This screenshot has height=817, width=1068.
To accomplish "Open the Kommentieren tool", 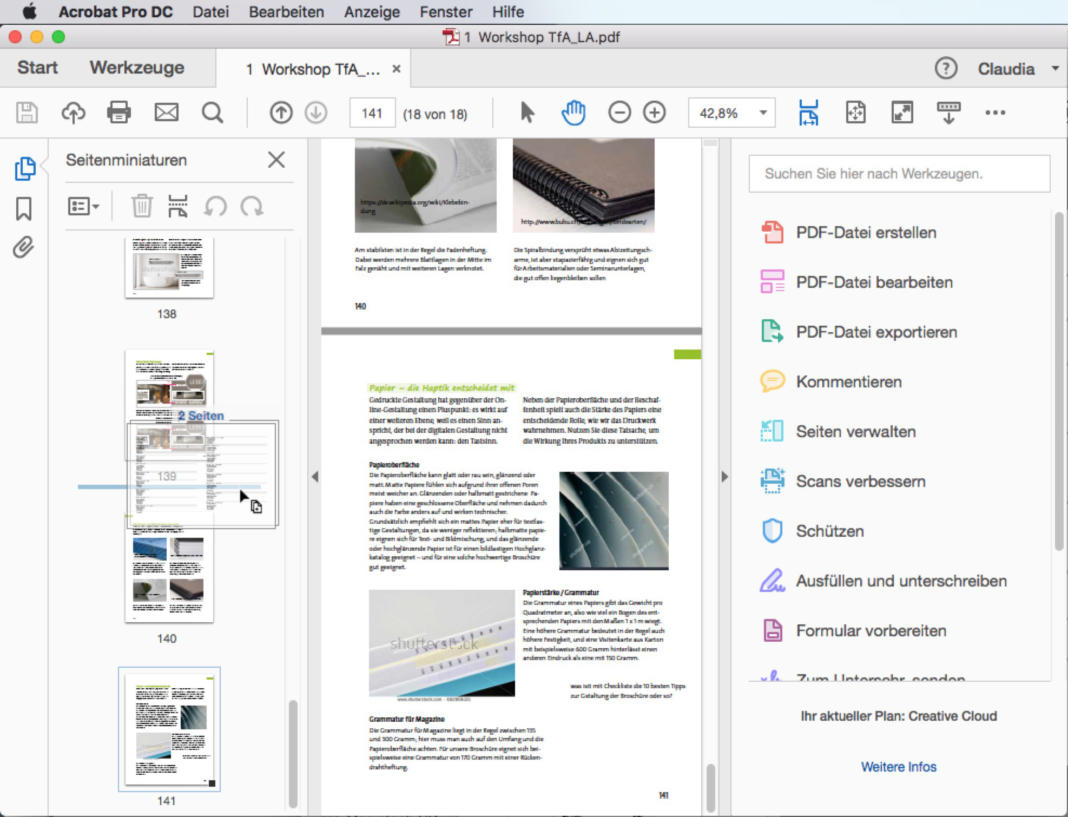I will (830, 382).
